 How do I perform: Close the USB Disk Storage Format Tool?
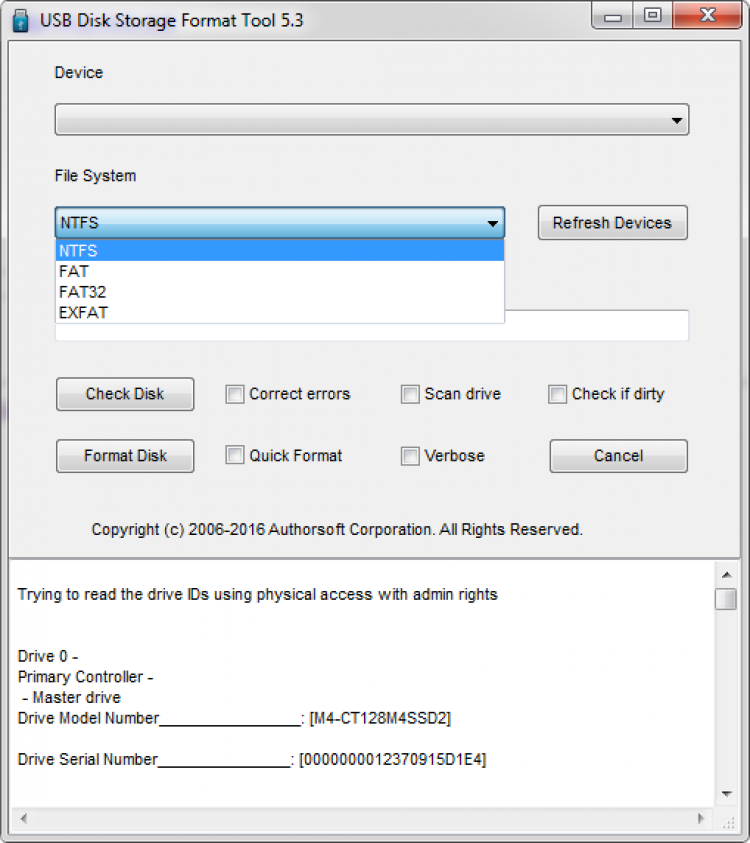[x=709, y=16]
